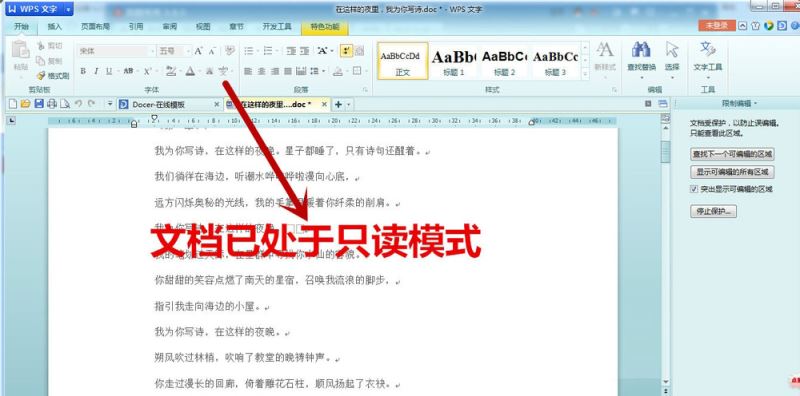Switch to the 特色功能 ribbon tab
Viewport: 800px width, 396px height.
324,27
